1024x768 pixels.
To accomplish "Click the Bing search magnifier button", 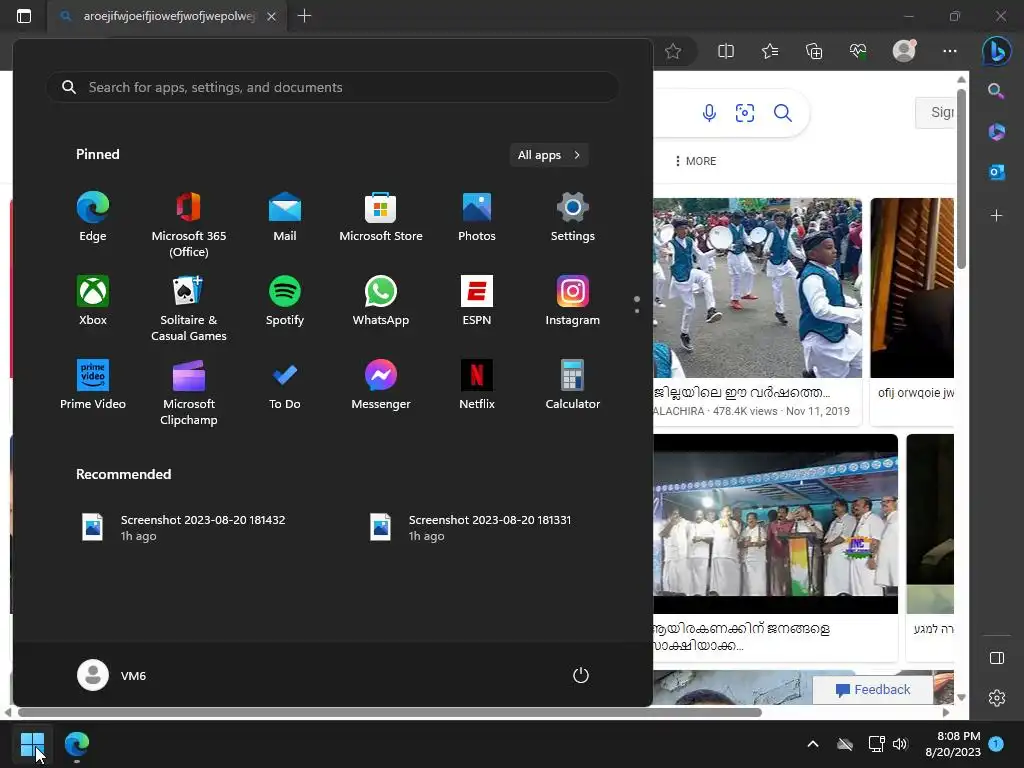I will 782,113.
